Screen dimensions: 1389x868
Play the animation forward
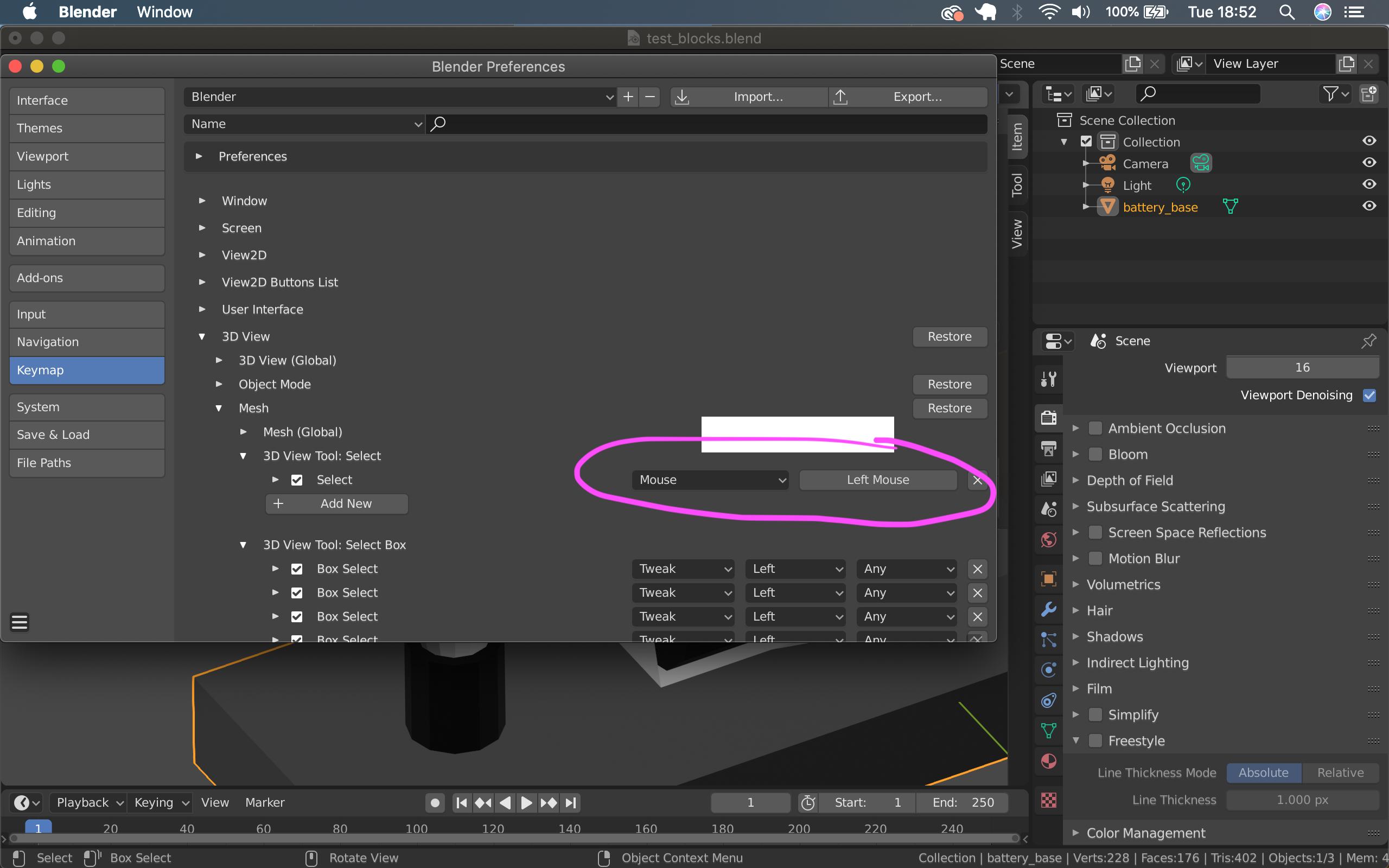pos(526,802)
